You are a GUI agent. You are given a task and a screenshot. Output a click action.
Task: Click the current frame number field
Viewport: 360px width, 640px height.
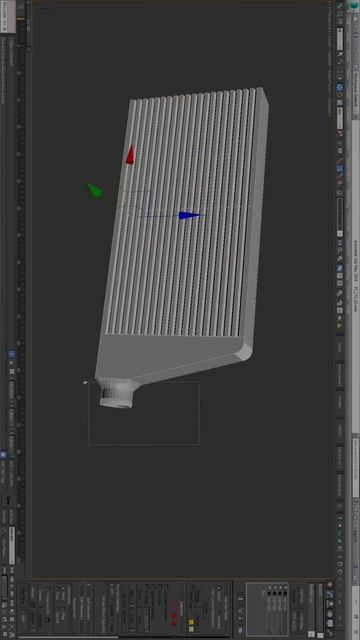point(4,586)
